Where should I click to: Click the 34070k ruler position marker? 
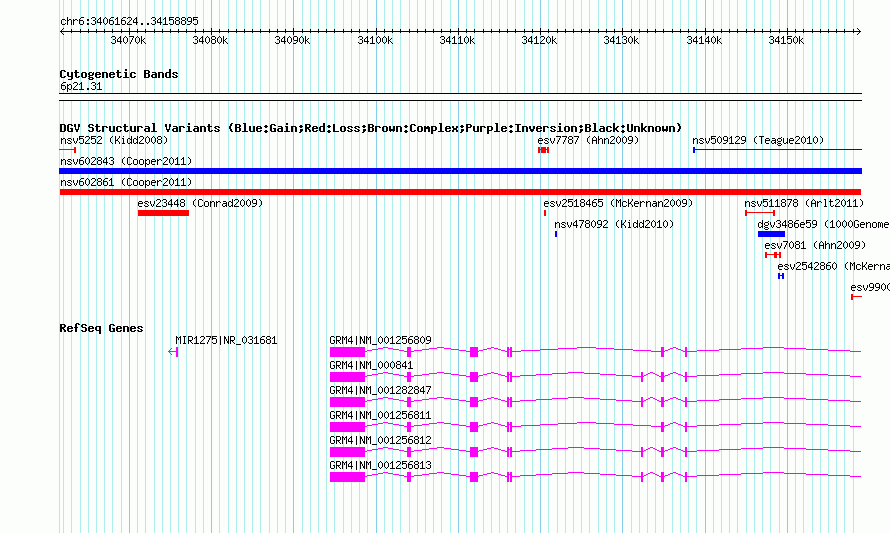(128, 40)
